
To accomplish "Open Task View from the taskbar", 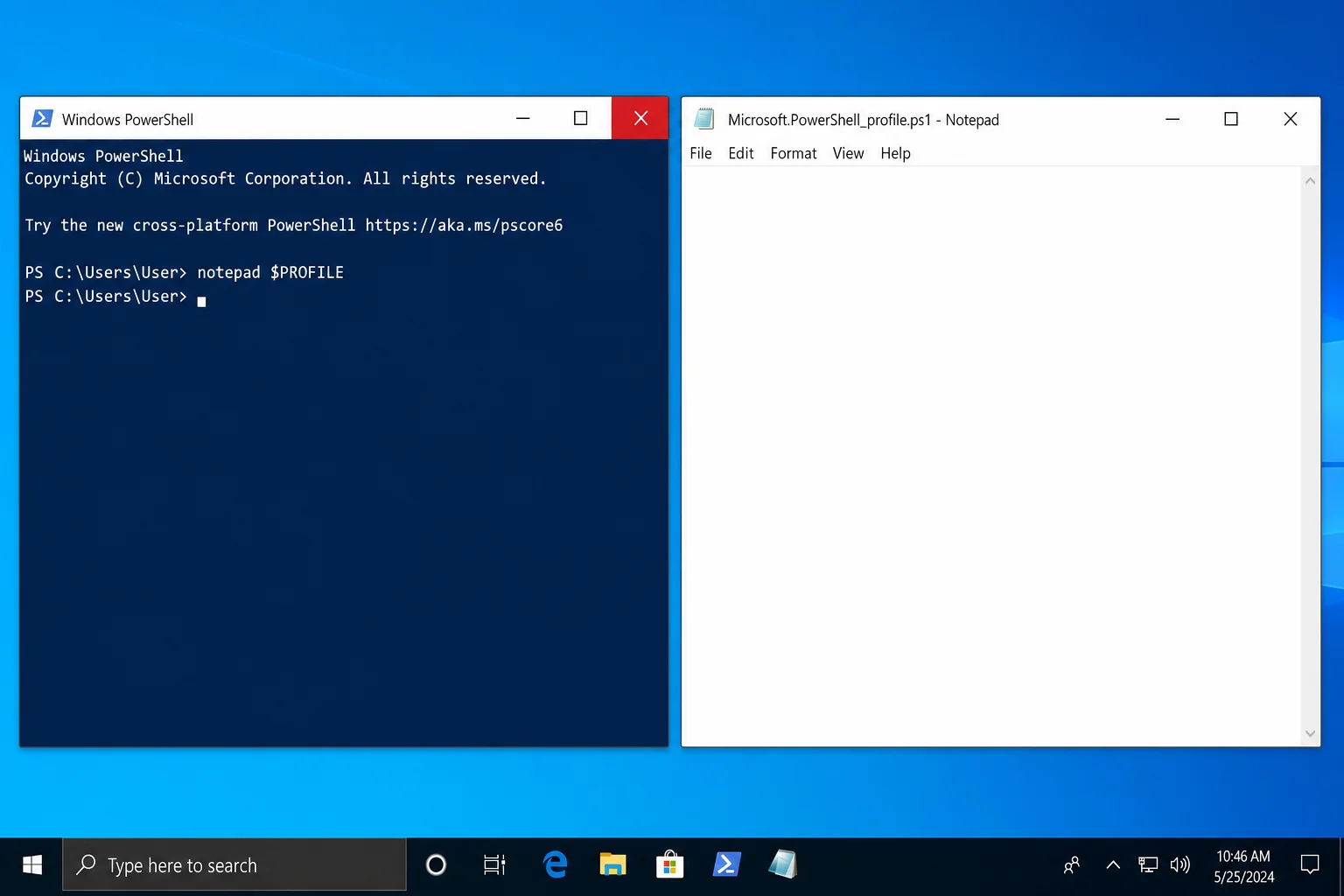I will pyautogui.click(x=494, y=865).
